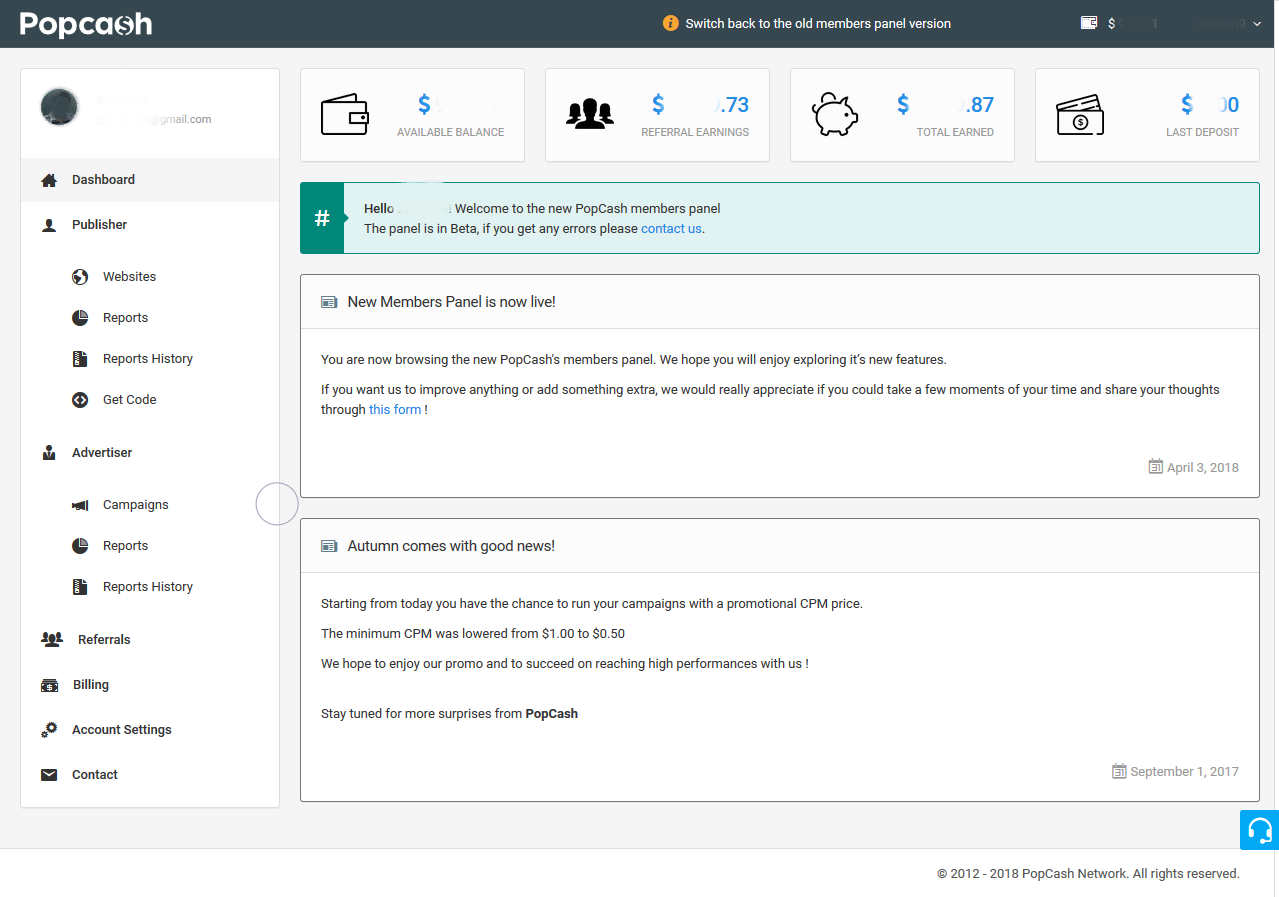Open the Dashboard menu item
The height and width of the screenshot is (897, 1279).
(x=150, y=180)
